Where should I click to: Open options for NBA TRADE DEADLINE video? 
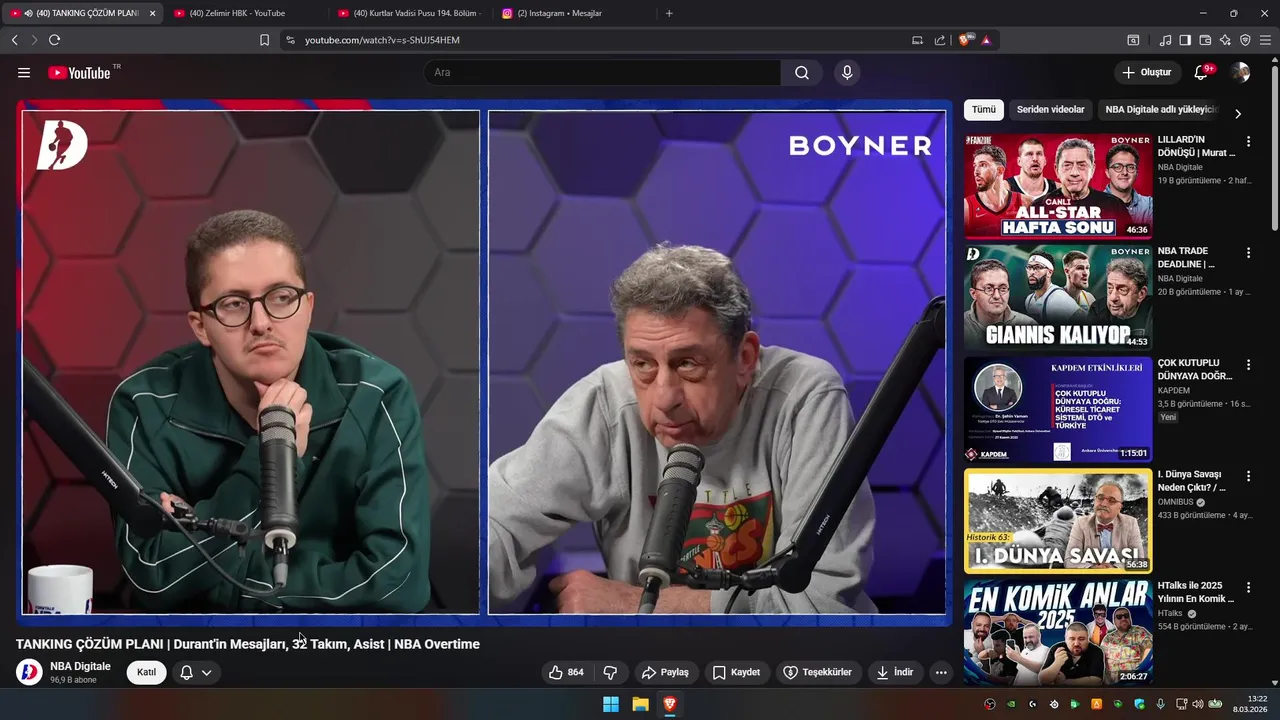point(1248,253)
